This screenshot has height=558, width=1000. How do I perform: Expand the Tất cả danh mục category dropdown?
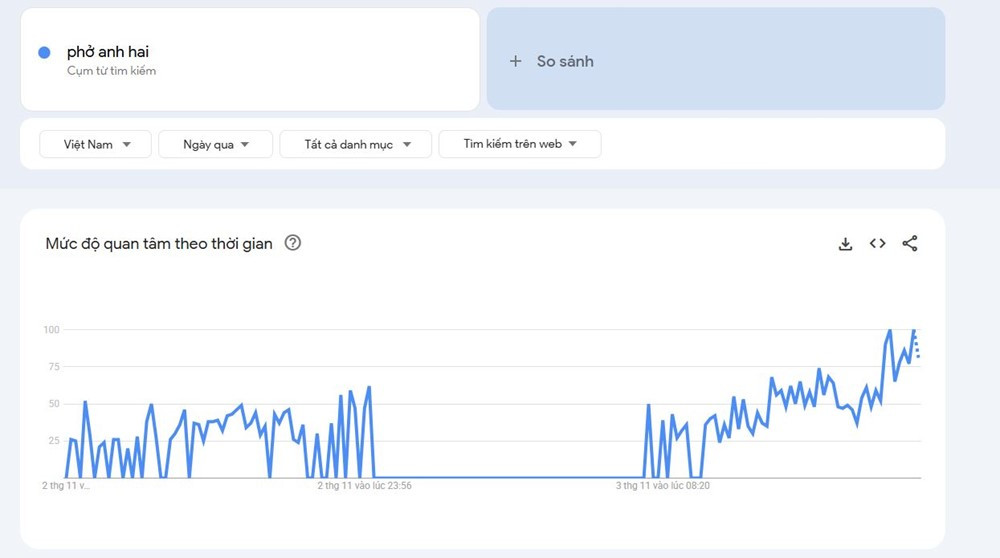click(356, 144)
